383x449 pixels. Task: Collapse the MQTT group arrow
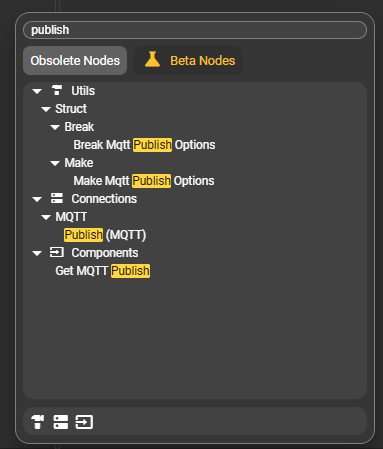click(x=46, y=217)
